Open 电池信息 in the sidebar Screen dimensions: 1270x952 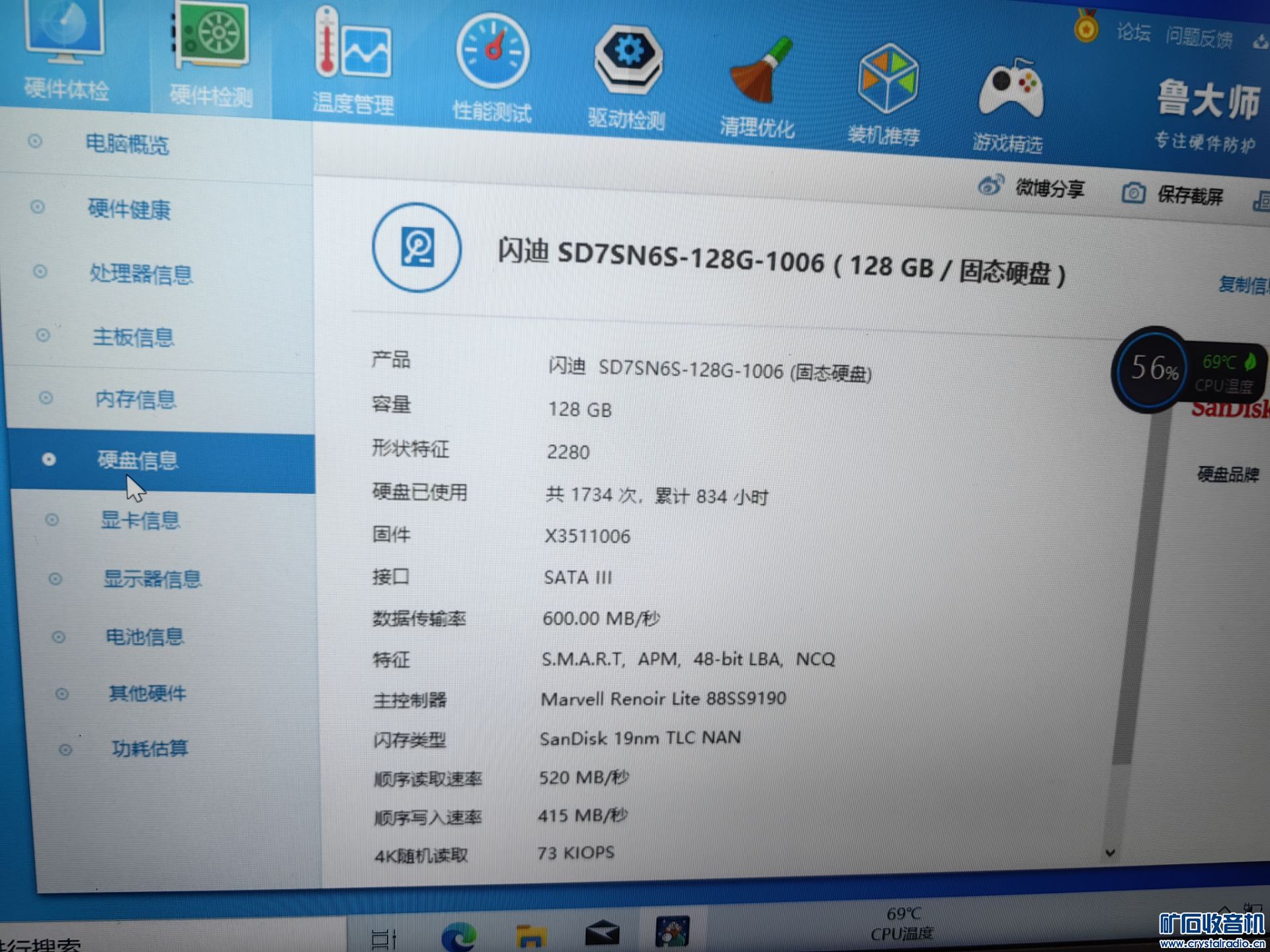tap(144, 636)
